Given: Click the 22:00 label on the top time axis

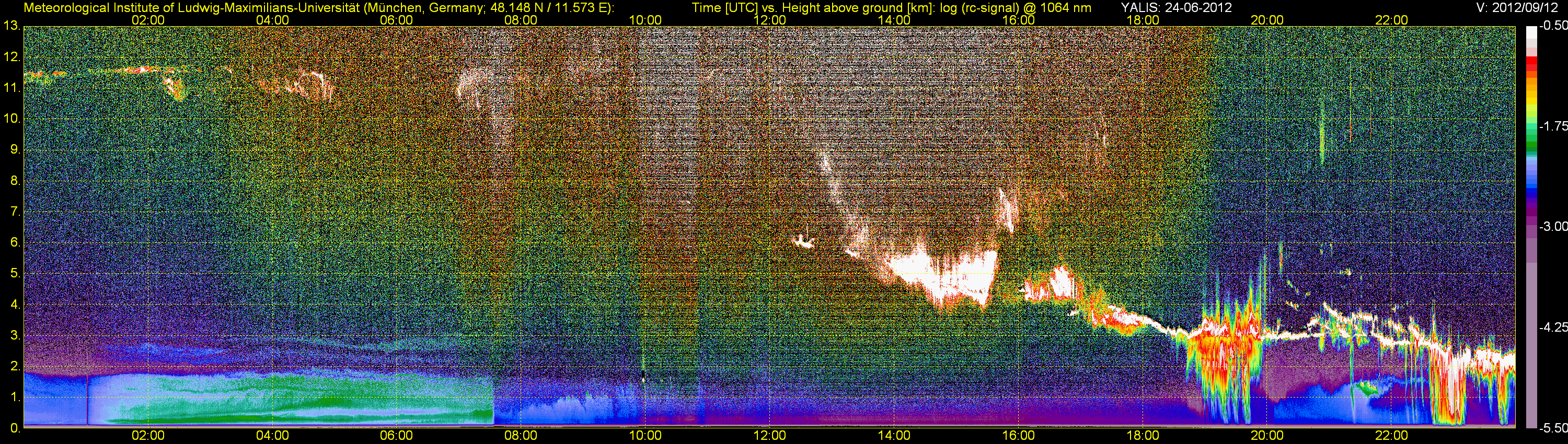Looking at the screenshot, I should point(1391,20).
